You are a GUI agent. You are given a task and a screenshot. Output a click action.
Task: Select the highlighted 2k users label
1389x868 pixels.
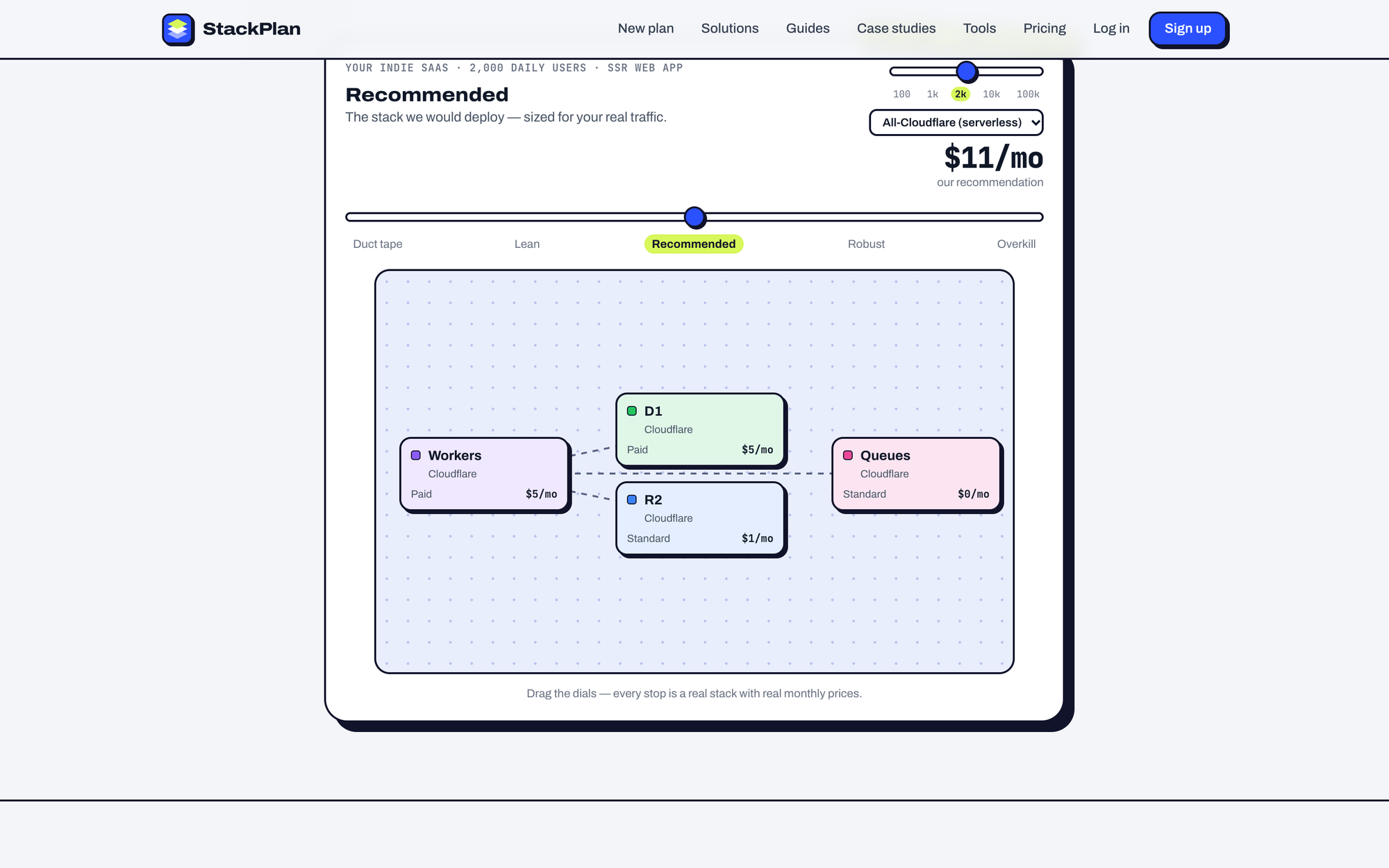[960, 94]
